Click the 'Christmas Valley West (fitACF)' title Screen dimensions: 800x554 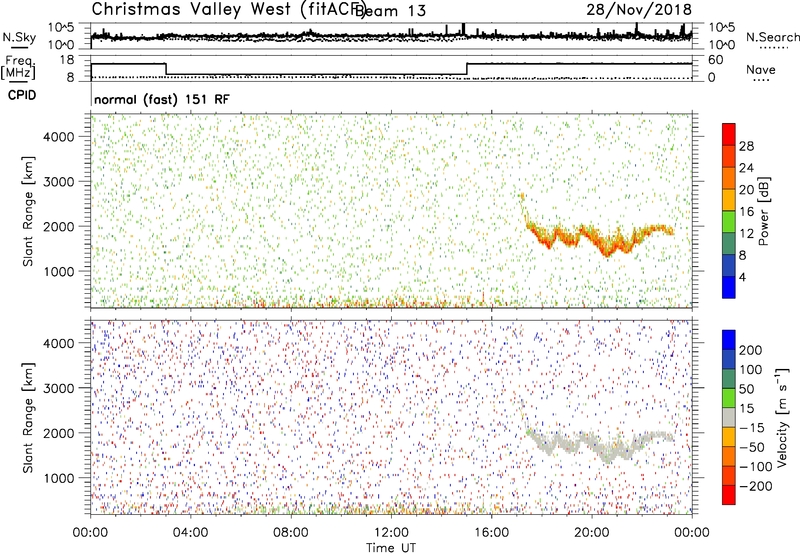(228, 9)
